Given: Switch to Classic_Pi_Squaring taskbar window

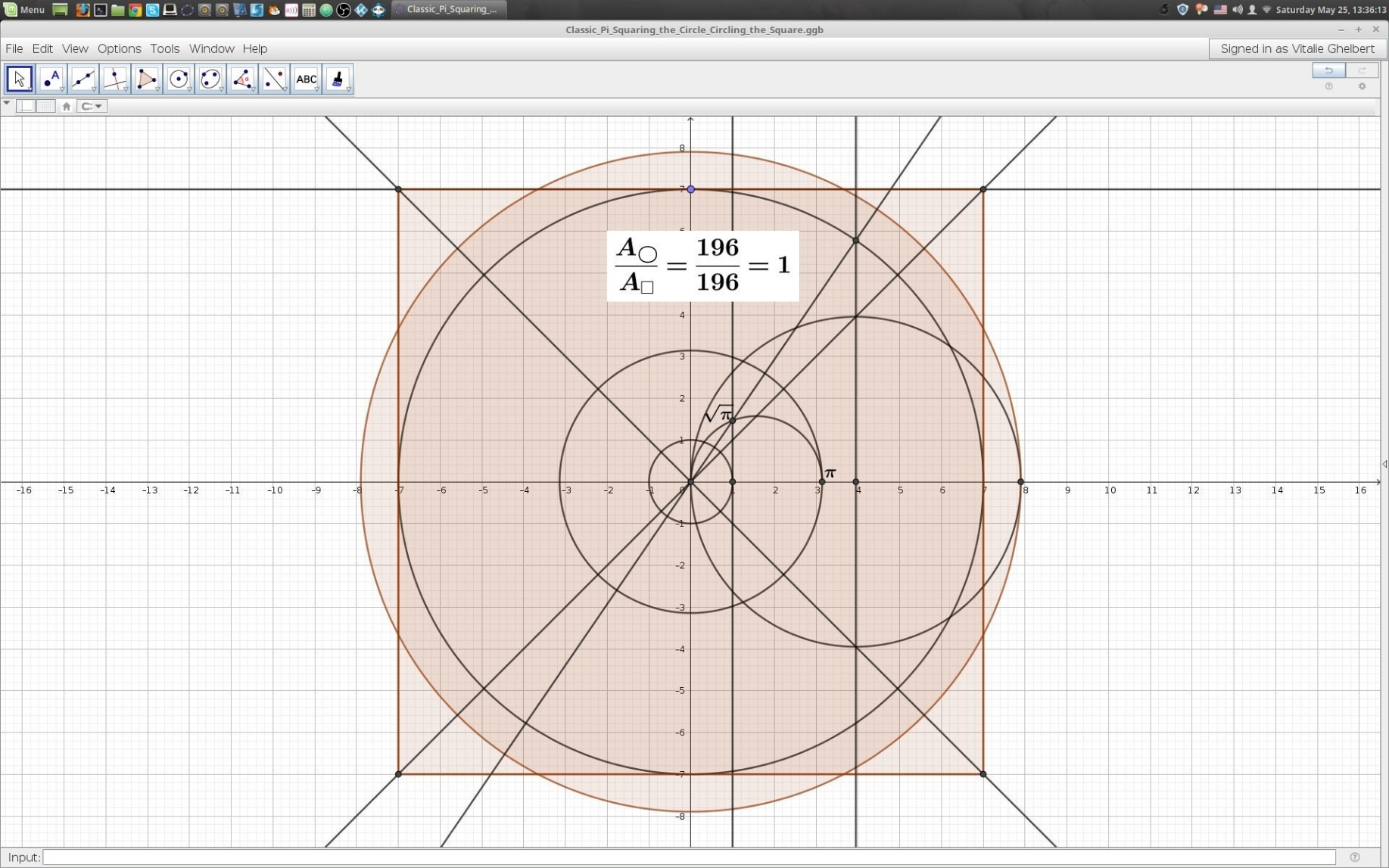Looking at the screenshot, I should 450,10.
